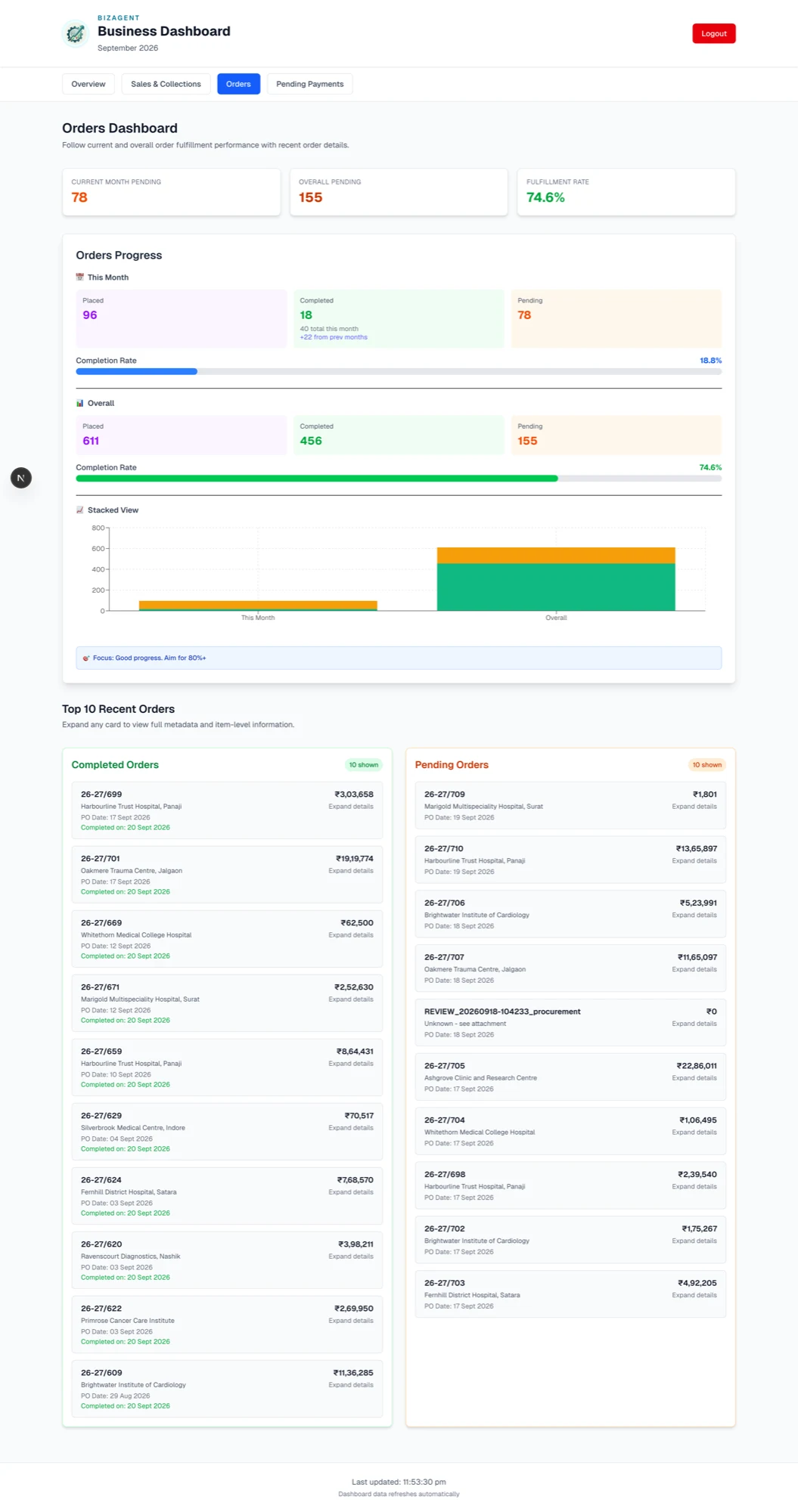798x1512 pixels.
Task: Click the BizAgent gear logo icon
Action: tap(75, 33)
